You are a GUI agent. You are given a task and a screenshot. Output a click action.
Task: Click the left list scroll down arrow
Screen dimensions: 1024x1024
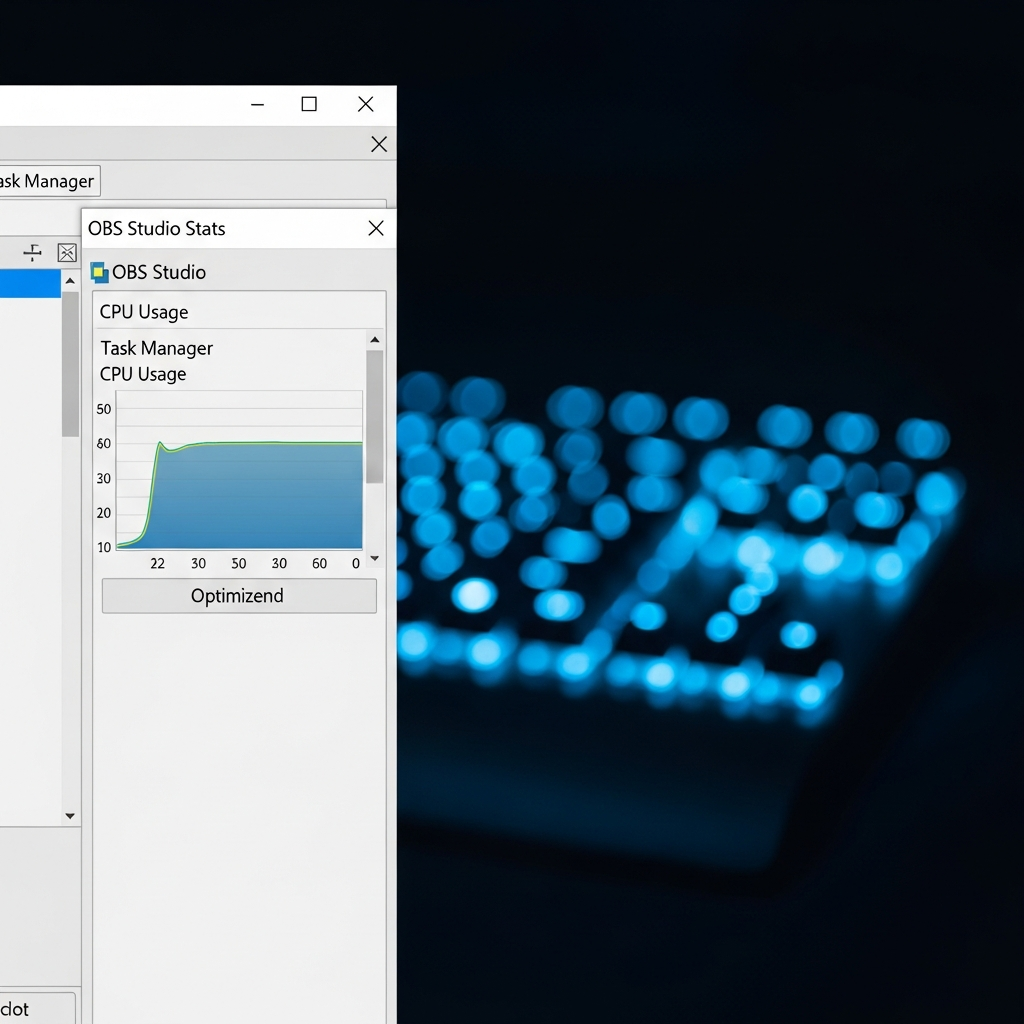pos(71,816)
